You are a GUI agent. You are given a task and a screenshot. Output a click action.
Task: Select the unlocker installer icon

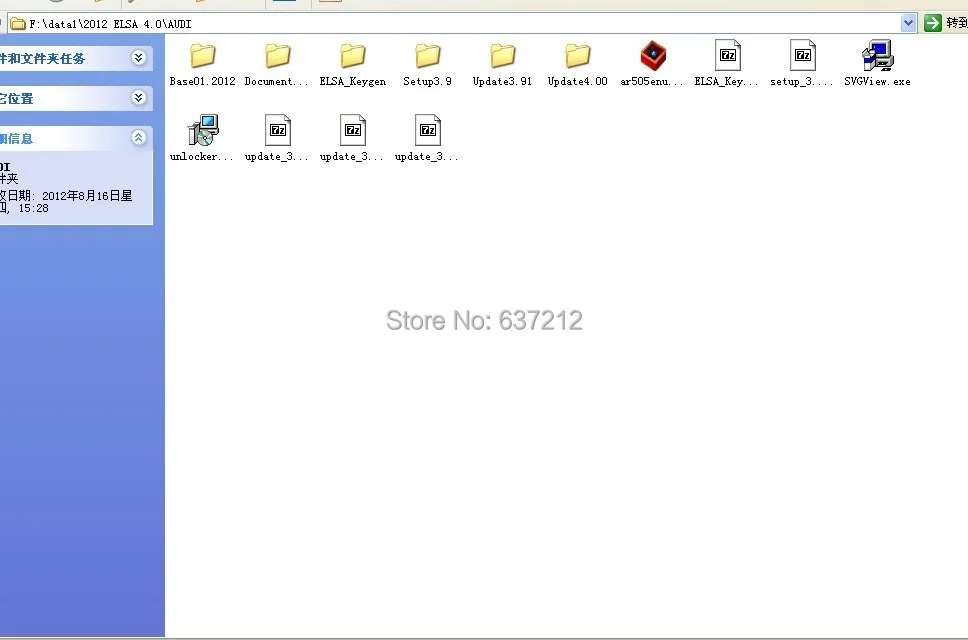202,130
